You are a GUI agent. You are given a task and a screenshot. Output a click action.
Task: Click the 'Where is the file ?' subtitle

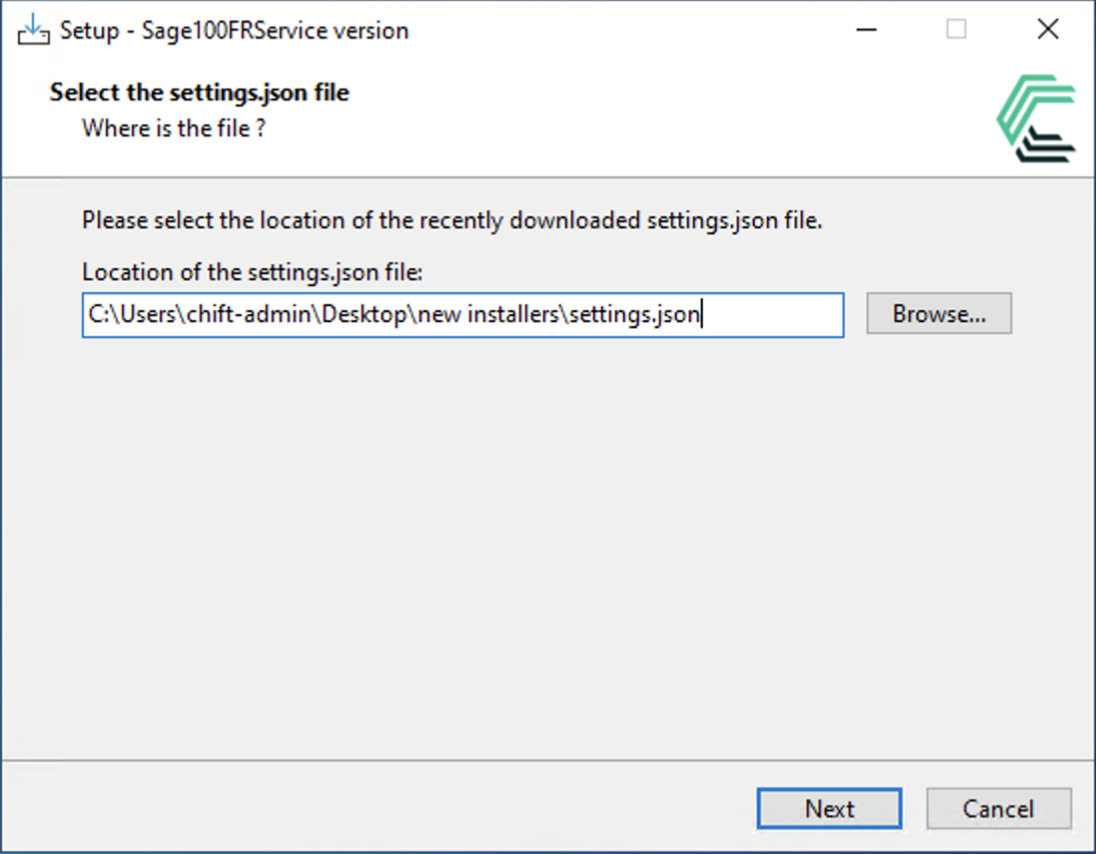coord(173,128)
